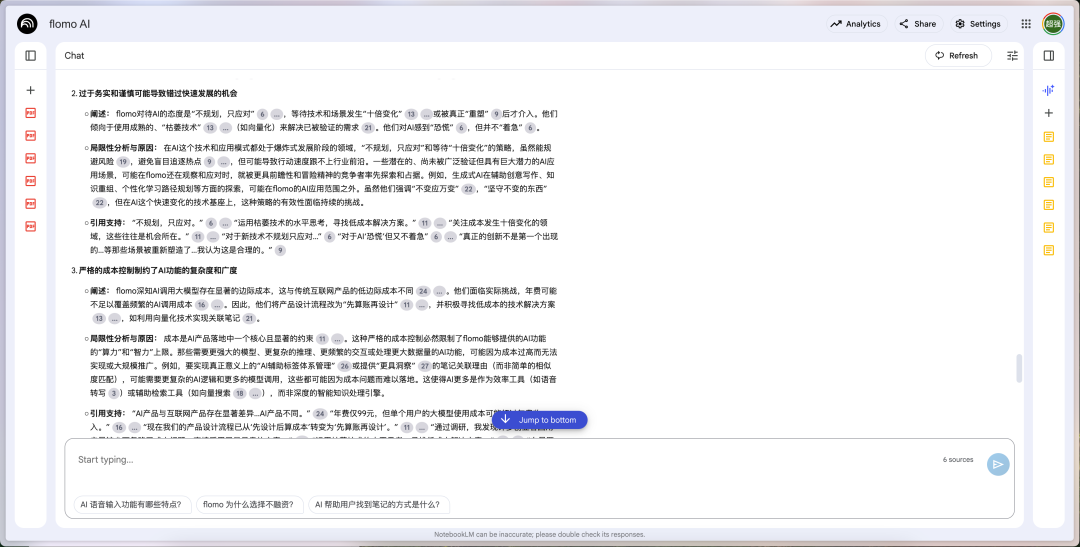
Task: Click the chat vertical scrollbar thumb
Action: 1018,368
